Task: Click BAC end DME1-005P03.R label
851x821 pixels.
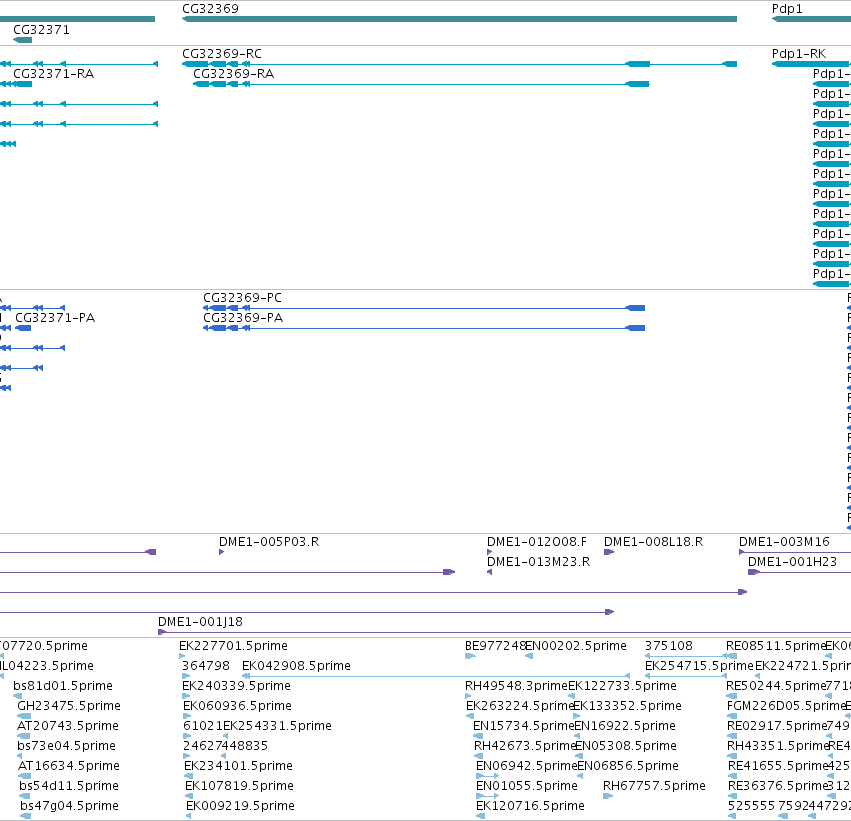Action: (x=269, y=542)
